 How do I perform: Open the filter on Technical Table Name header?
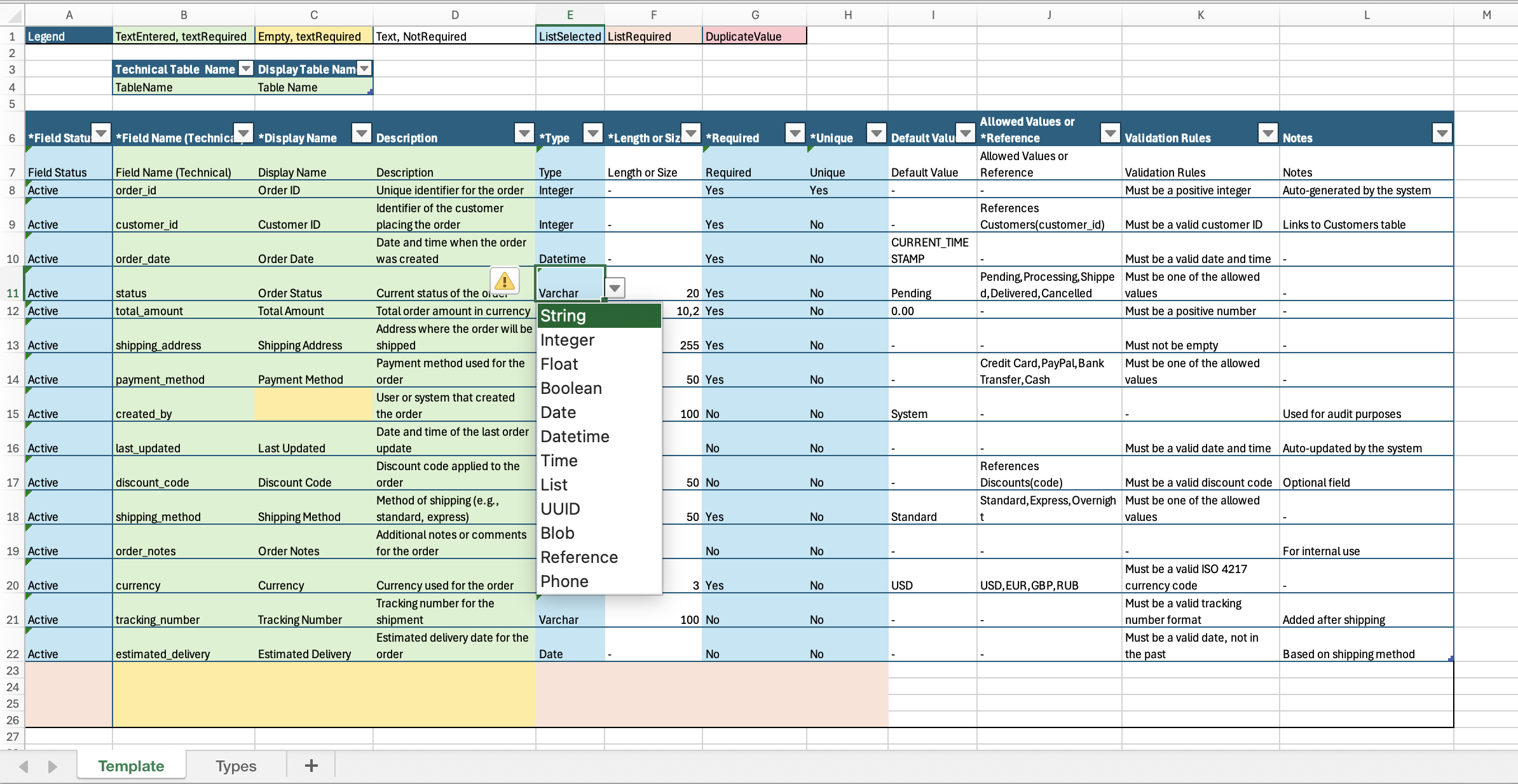[244, 68]
